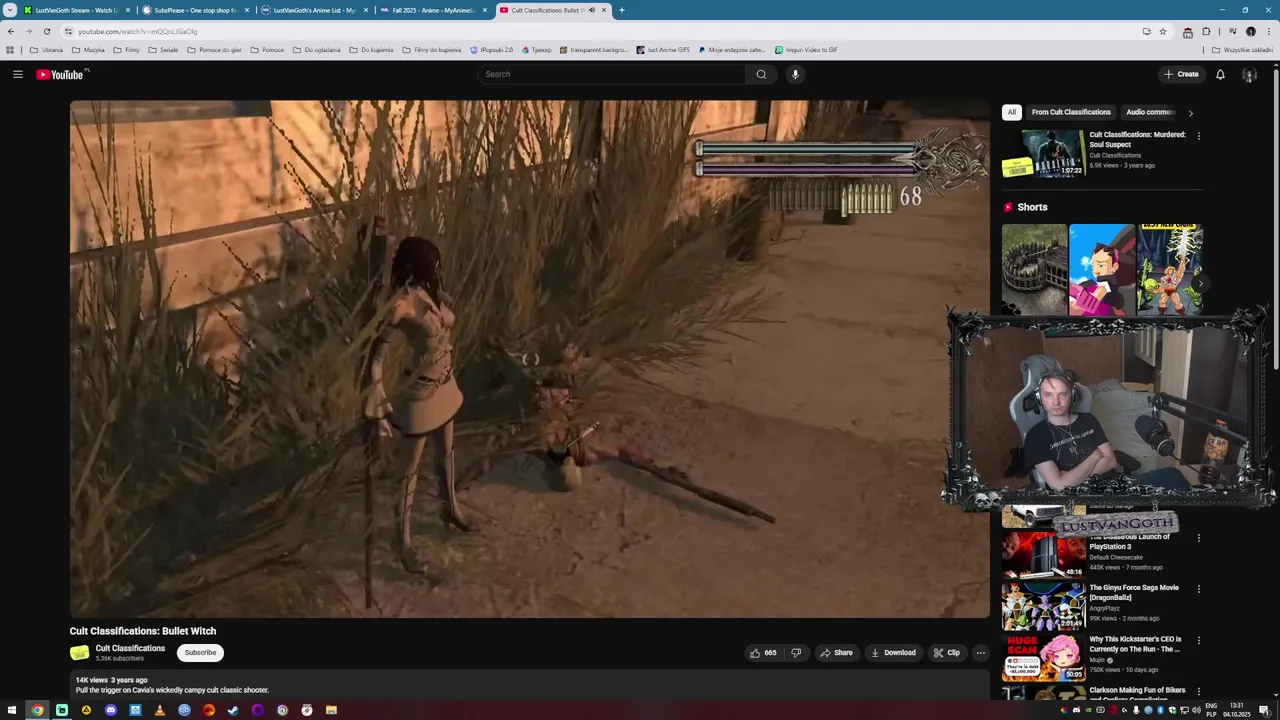Mute the Cult Classifications tab audio
The width and height of the screenshot is (1280, 720).
(591, 10)
